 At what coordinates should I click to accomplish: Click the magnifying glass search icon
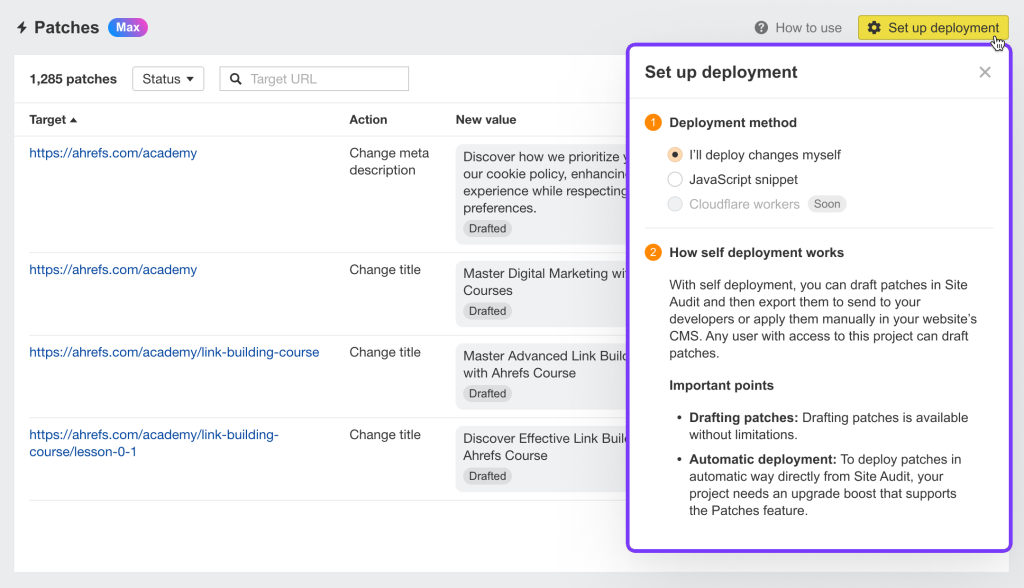[235, 78]
